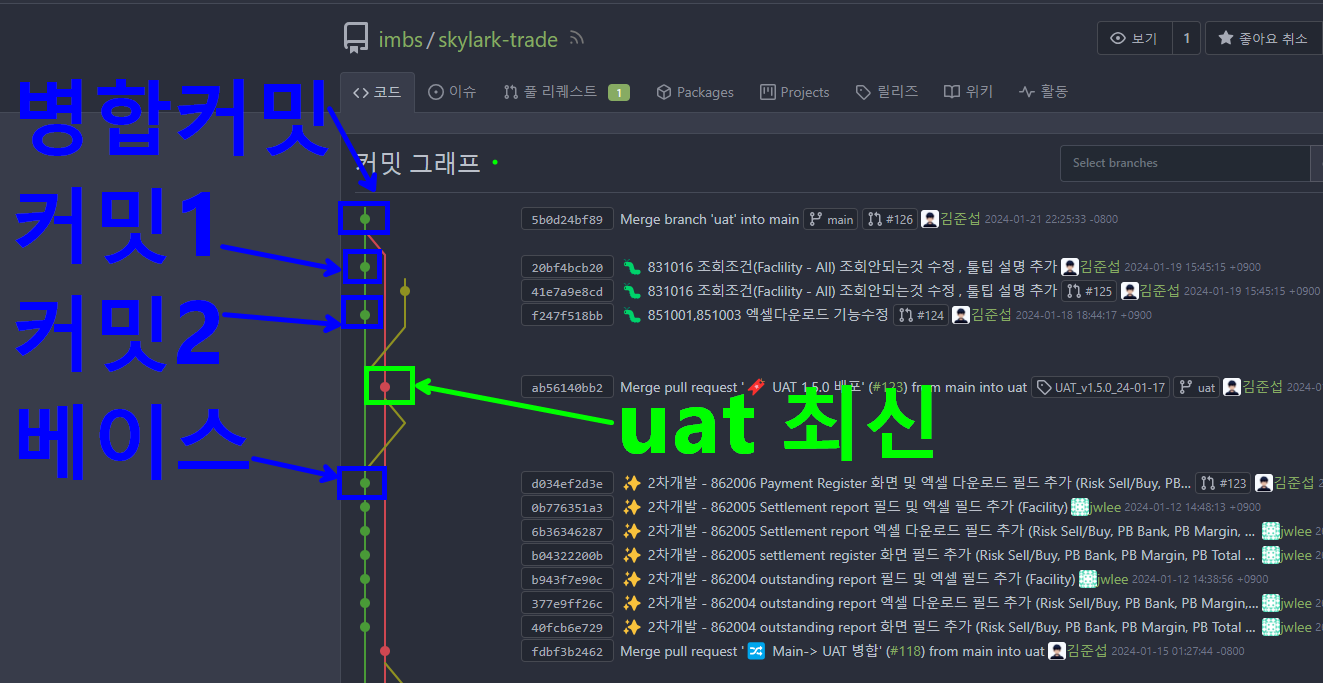1323x683 pixels.
Task: Open the skylark-trade repository link
Action: point(498,40)
